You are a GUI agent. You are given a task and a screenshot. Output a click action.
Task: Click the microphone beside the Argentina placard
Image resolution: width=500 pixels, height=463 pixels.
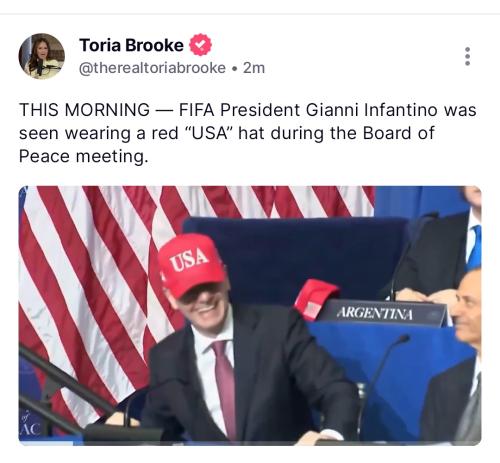(383, 370)
